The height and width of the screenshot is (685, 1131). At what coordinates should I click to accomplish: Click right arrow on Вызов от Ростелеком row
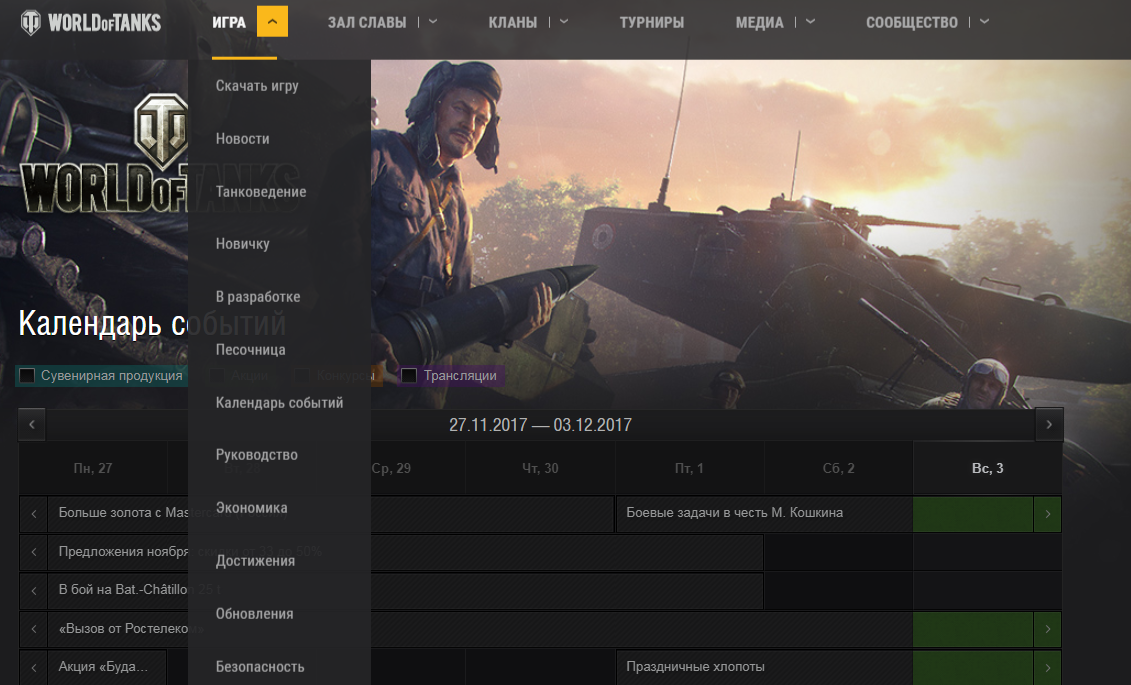pyautogui.click(x=1047, y=629)
